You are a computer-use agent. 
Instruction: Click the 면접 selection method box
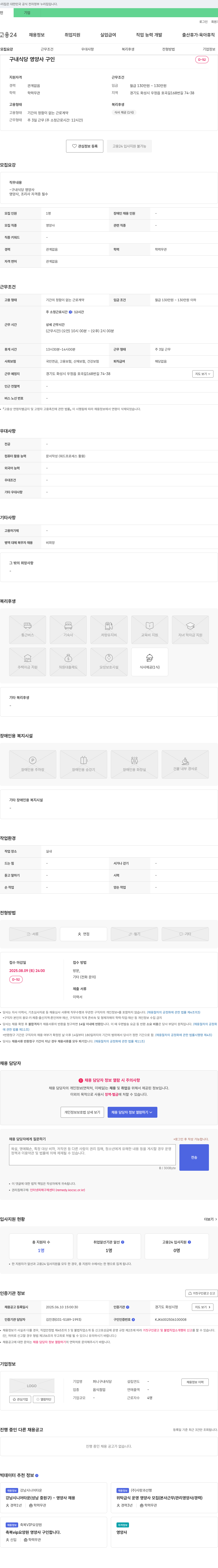(84, 934)
